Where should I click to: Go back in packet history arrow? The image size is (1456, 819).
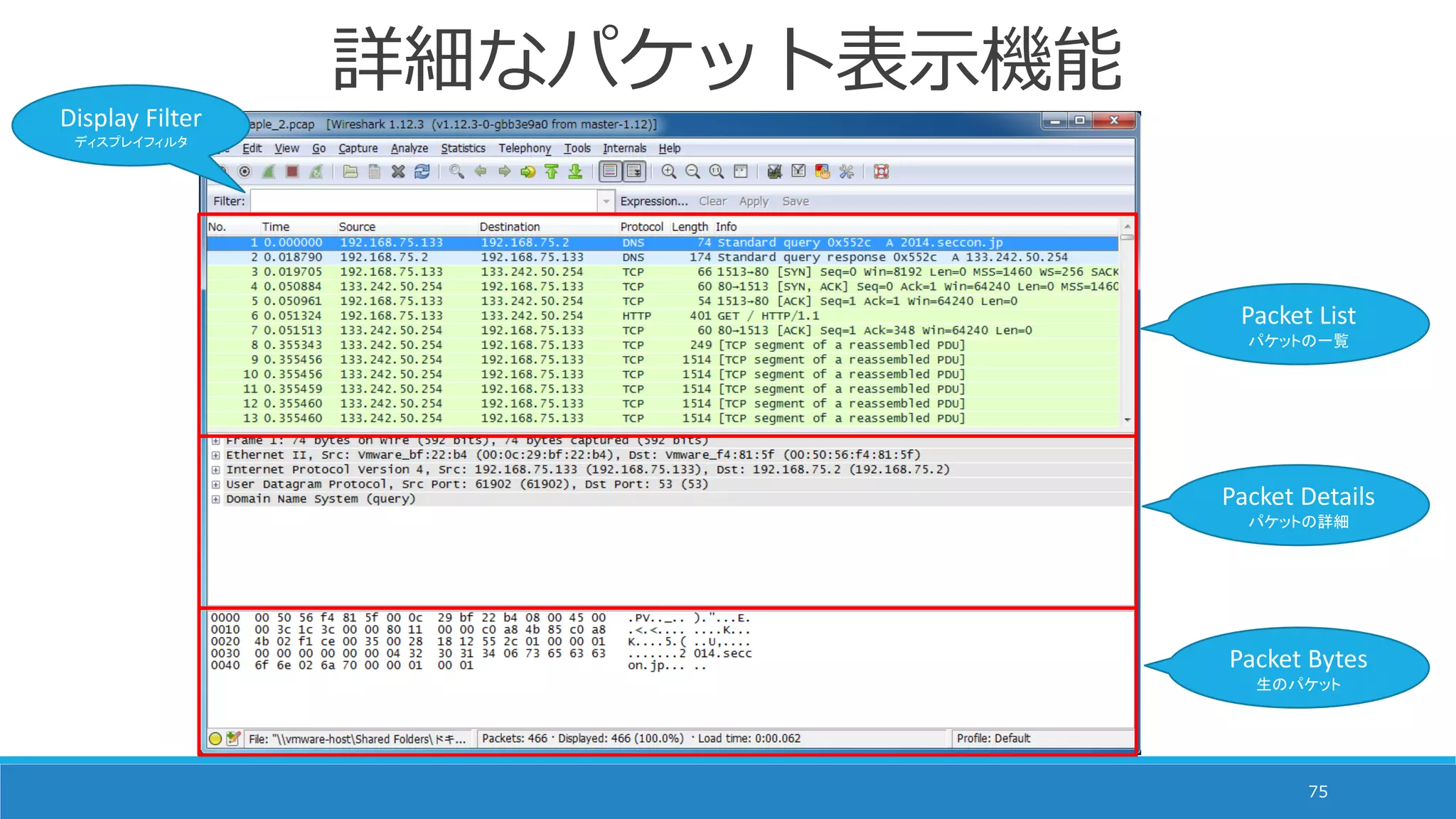[481, 171]
